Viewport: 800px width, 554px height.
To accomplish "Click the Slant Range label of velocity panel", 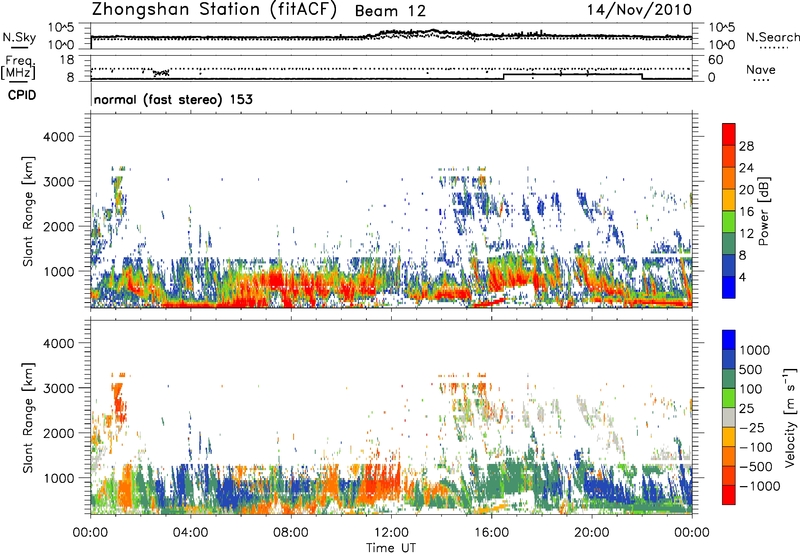I will pyautogui.click(x=28, y=418).
